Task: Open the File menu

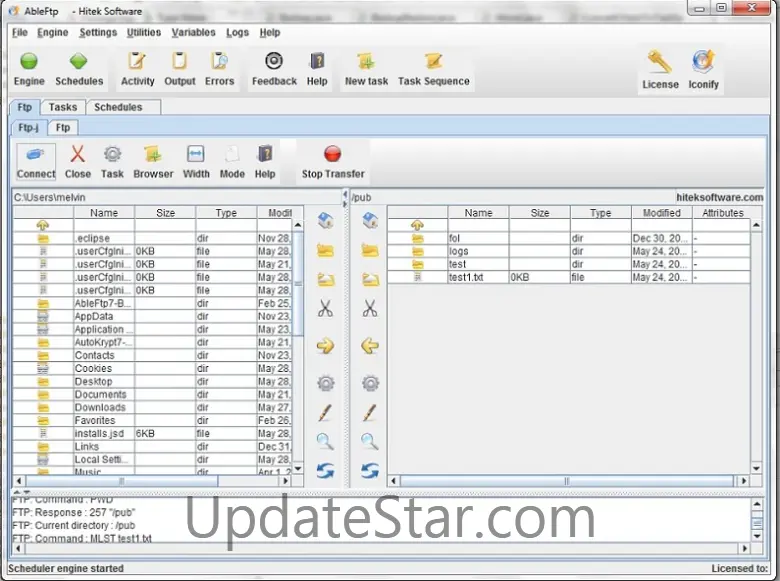Action: 19,32
